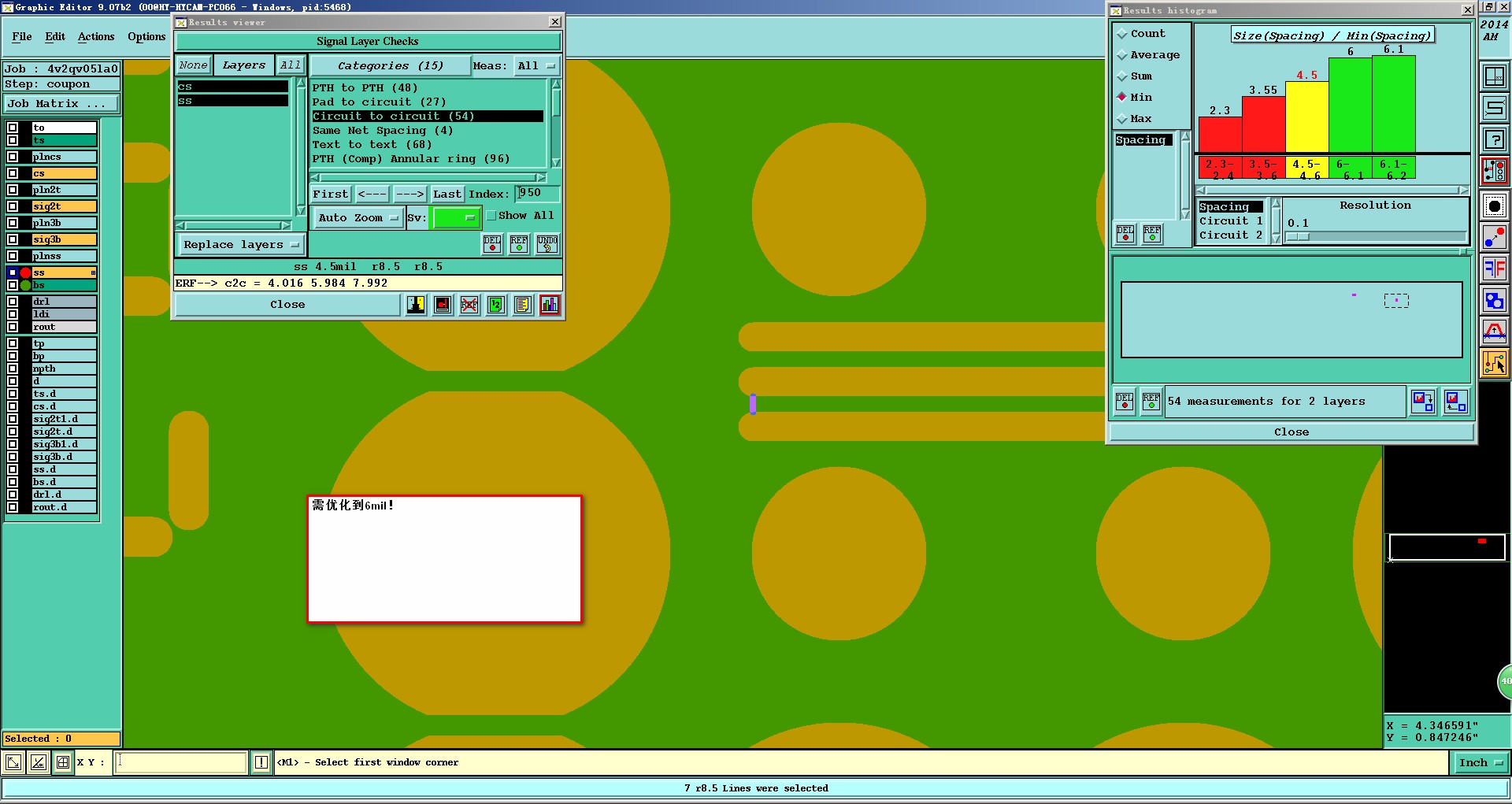
Task: Open the File menu
Action: [22, 37]
